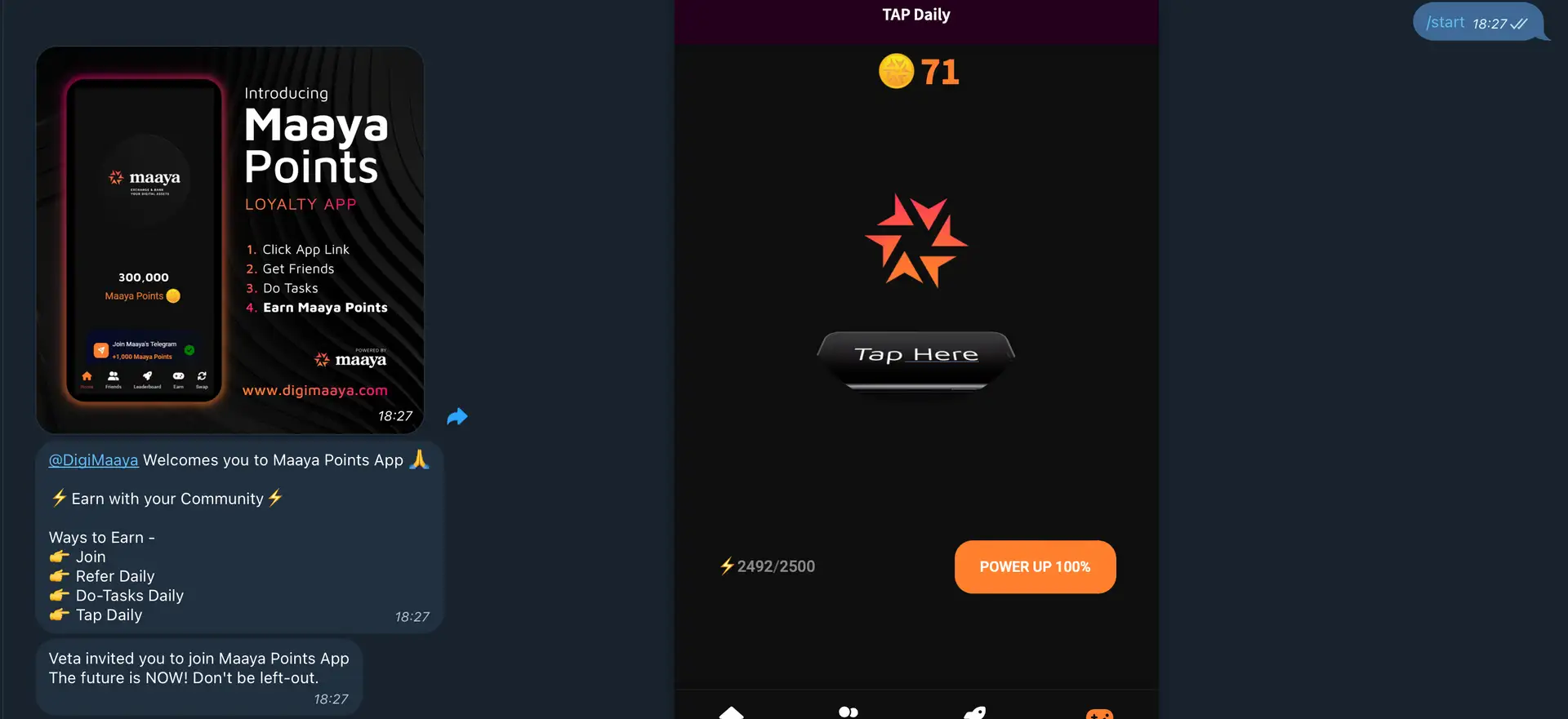
Task: Click the TAP Daily header title
Action: pyautogui.click(x=916, y=15)
